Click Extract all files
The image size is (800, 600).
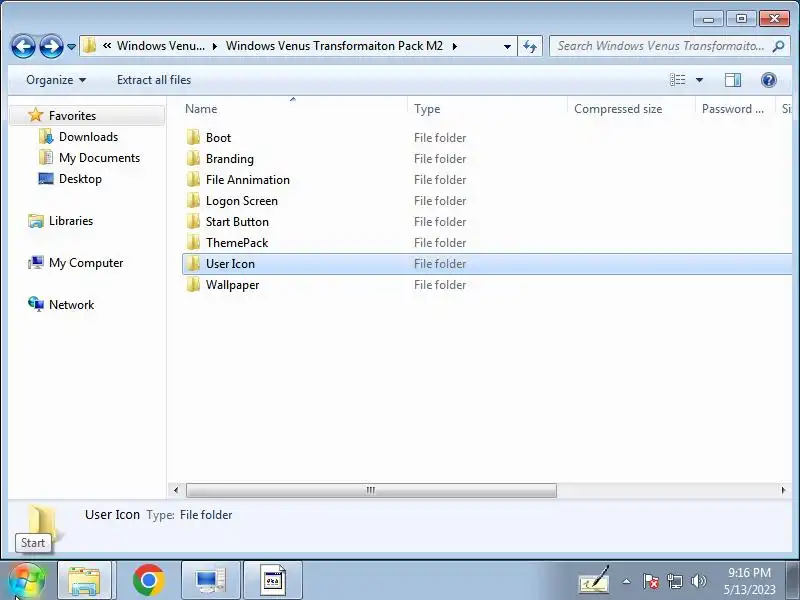[154, 80]
